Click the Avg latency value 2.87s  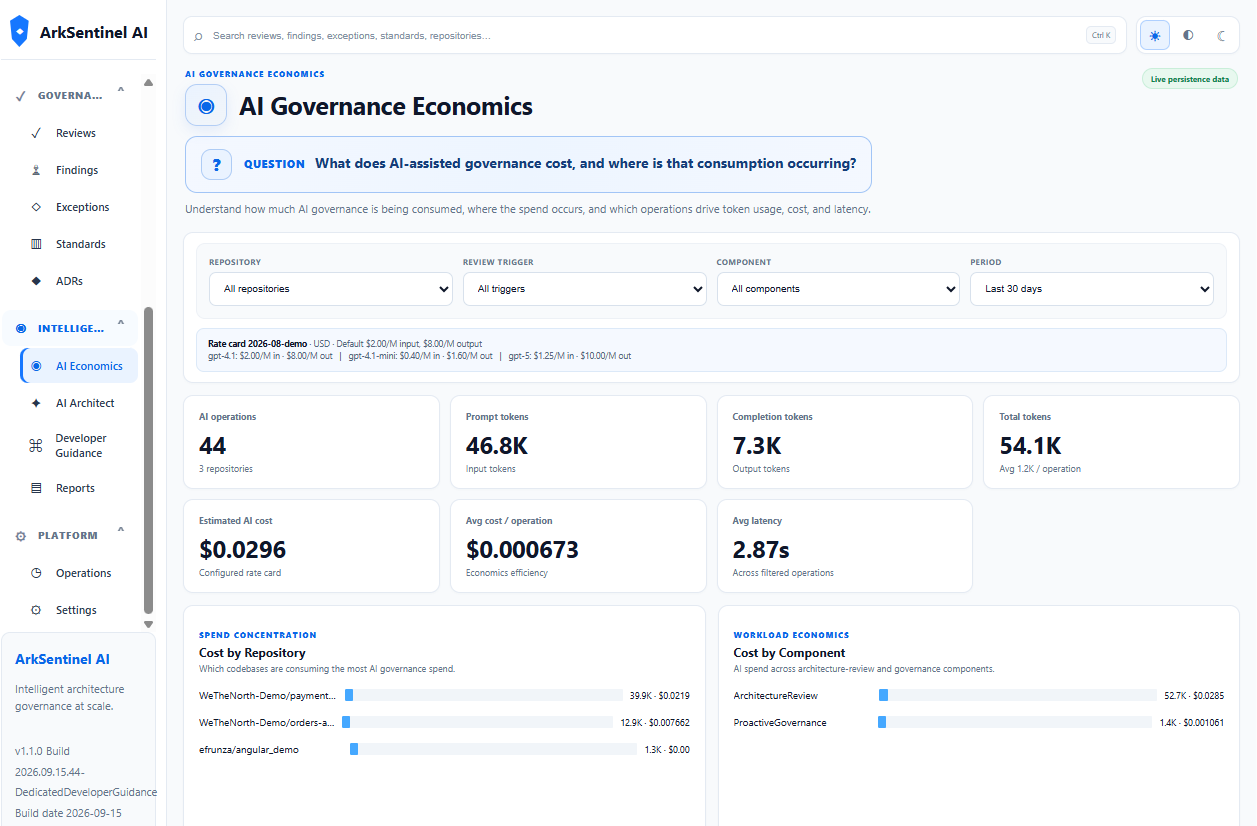(x=761, y=549)
